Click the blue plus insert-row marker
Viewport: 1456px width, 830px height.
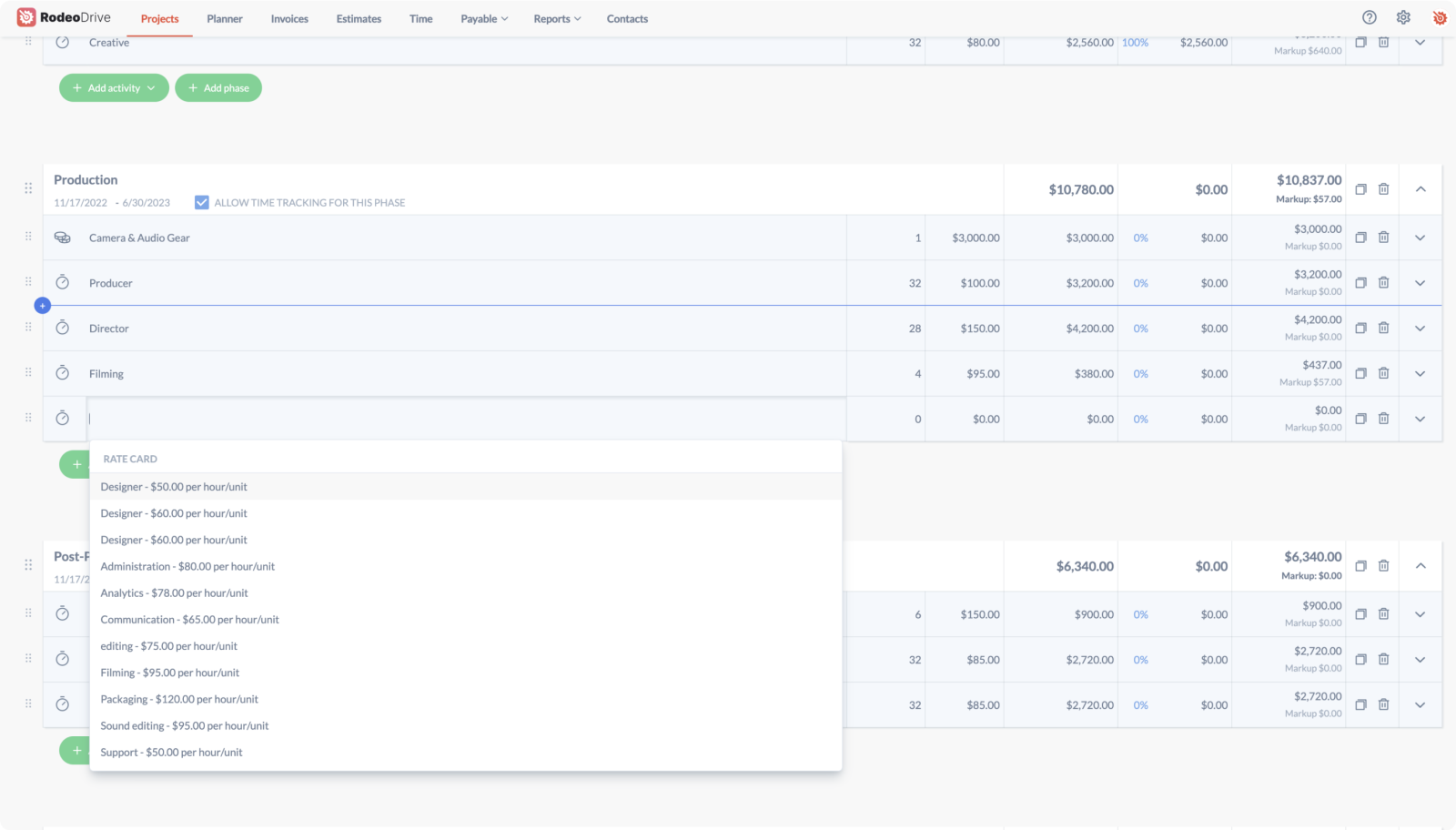[42, 306]
